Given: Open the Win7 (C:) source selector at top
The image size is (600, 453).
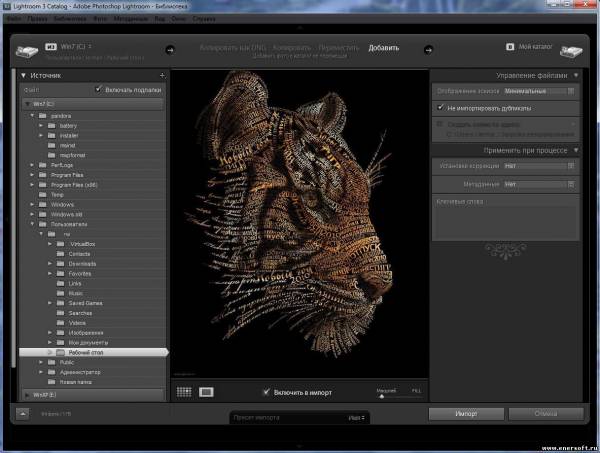Looking at the screenshot, I should pyautogui.click(x=76, y=47).
